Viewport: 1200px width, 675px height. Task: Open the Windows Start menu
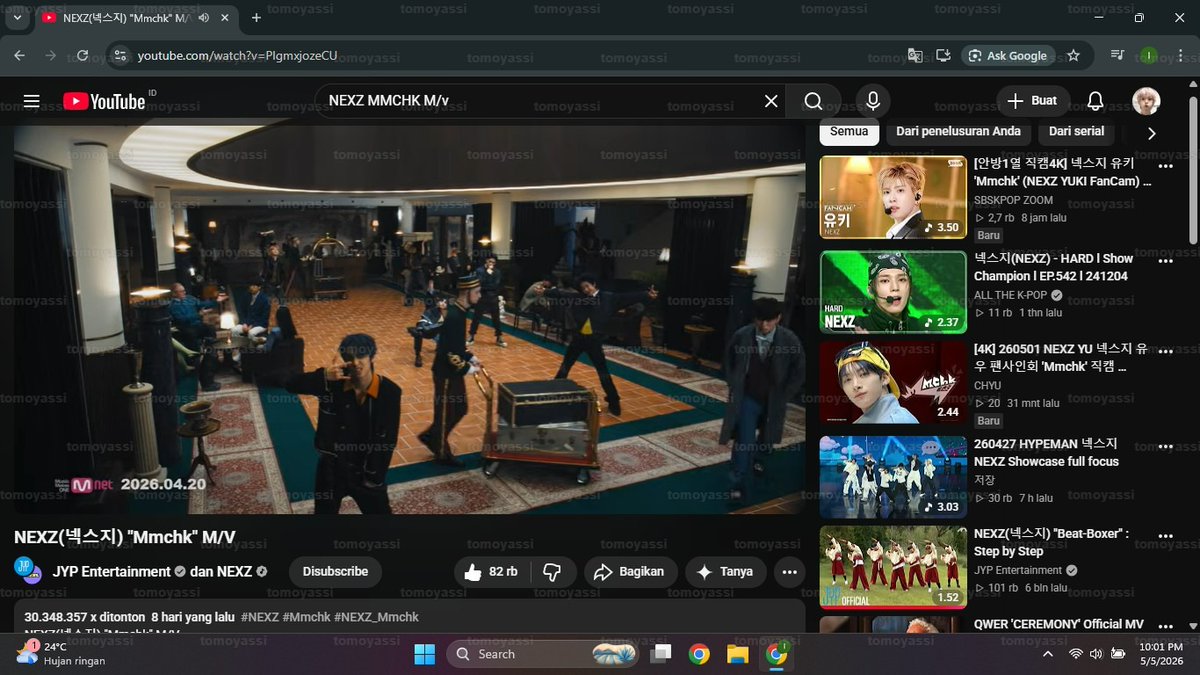[x=424, y=654]
